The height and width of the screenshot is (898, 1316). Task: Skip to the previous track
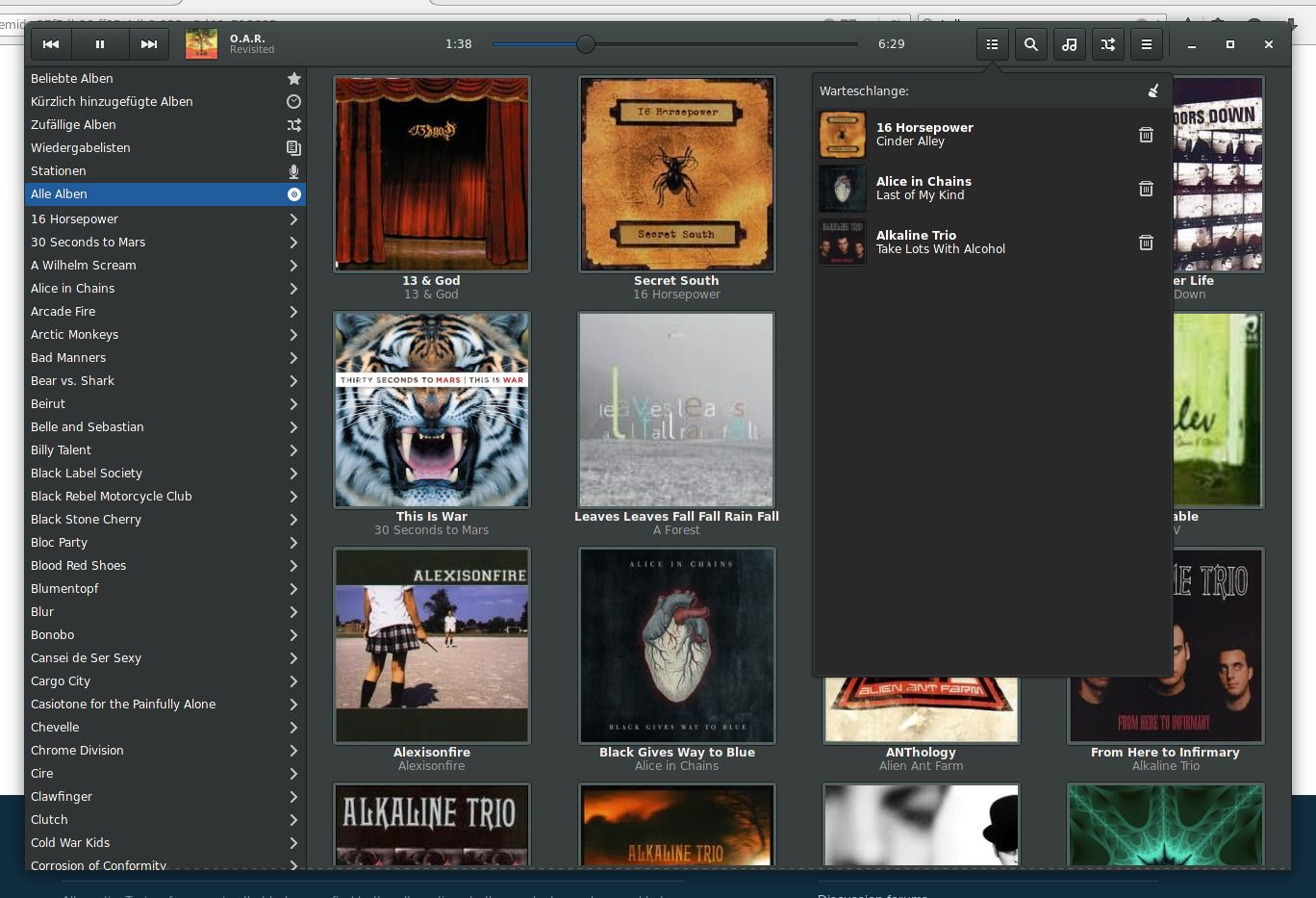(x=51, y=44)
